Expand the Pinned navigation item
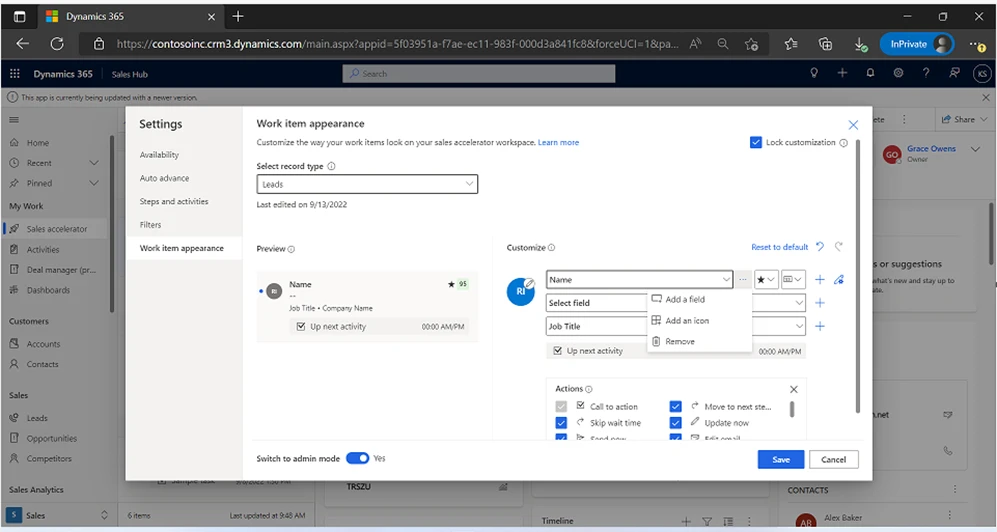Image resolution: width=997 pixels, height=532 pixels. point(93,183)
